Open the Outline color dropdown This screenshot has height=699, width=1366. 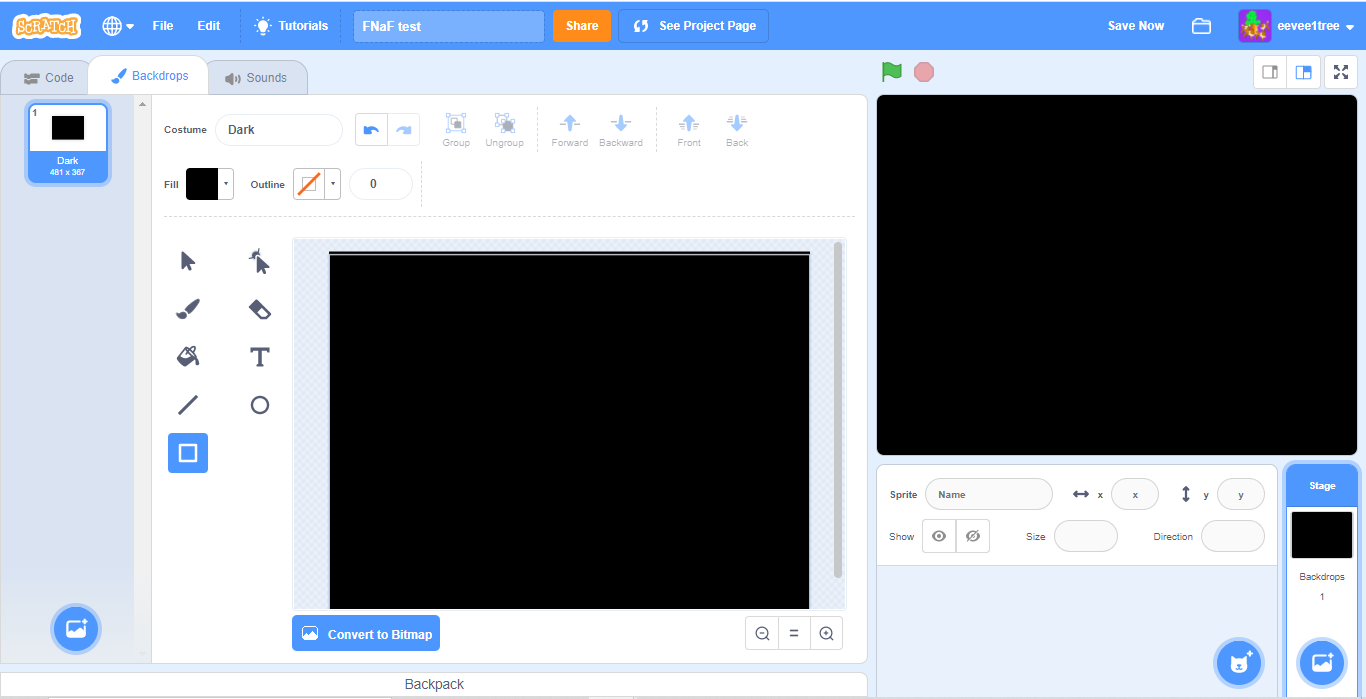click(334, 184)
